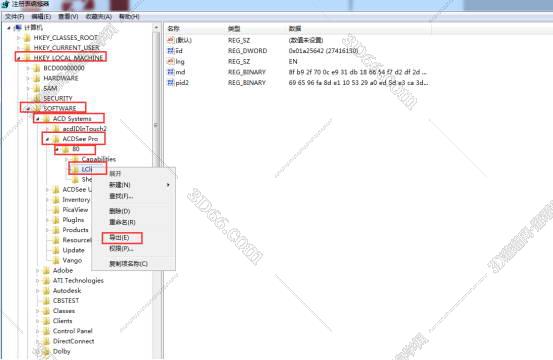
Task: Collapse the 计算机 root node arrow
Action: click(9, 28)
